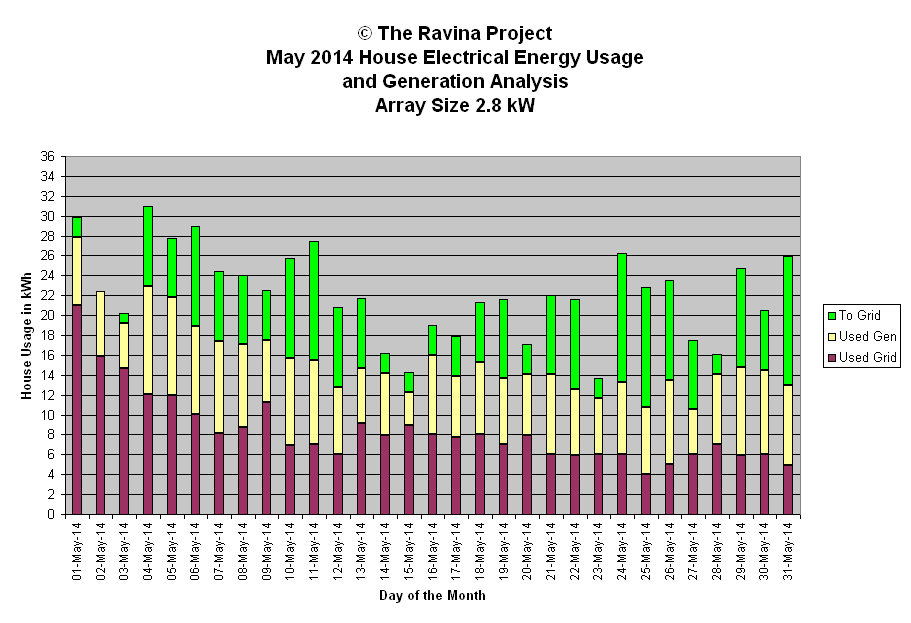911x623 pixels.
Task: Select the maroon Used Grid segment of 20-May-14 bar
Action: 527,475
